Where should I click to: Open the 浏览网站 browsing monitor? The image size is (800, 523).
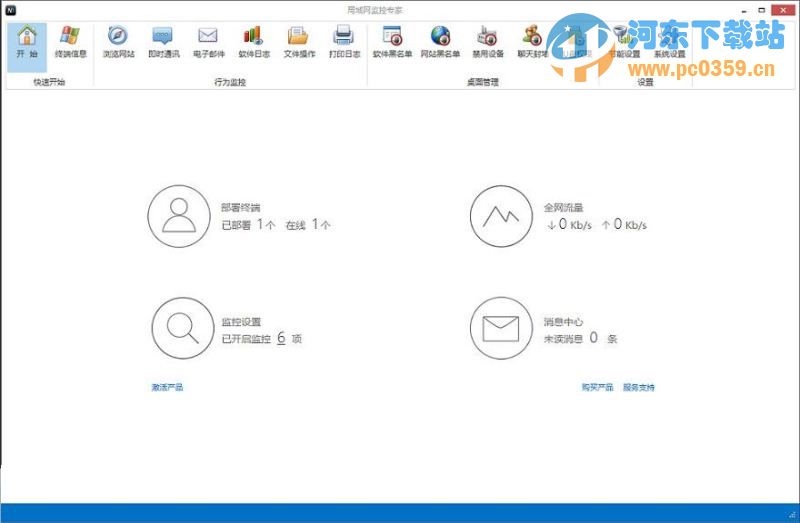[118, 42]
